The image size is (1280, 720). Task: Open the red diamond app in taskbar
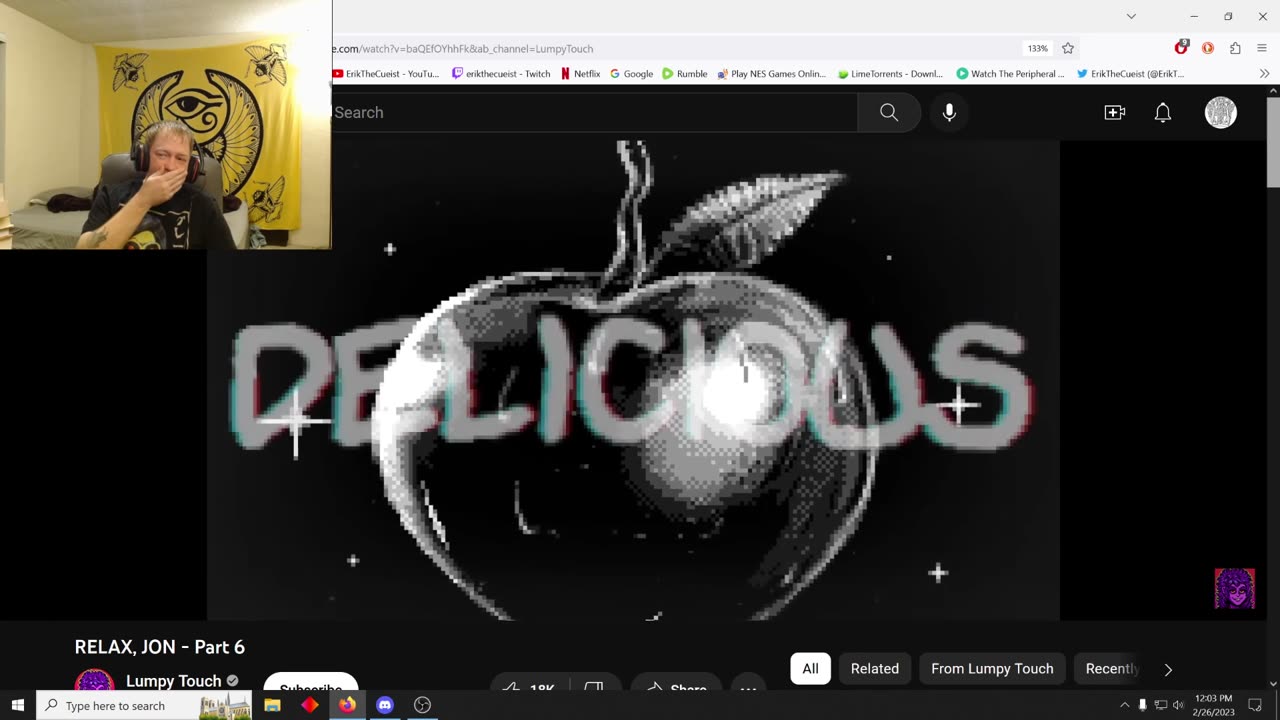tap(309, 705)
